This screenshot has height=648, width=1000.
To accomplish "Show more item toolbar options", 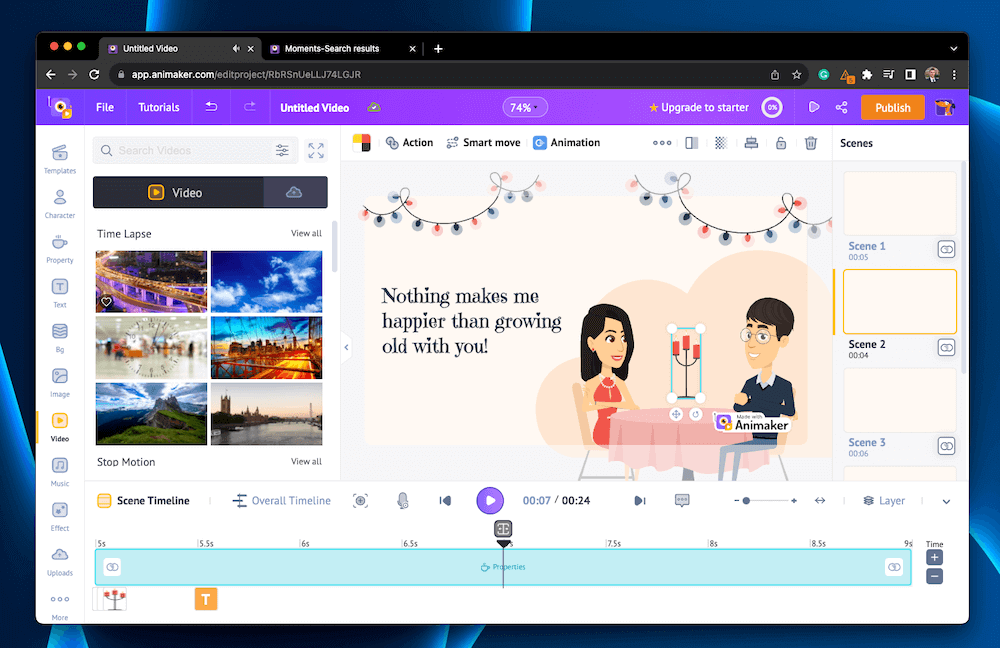I will (x=662, y=143).
